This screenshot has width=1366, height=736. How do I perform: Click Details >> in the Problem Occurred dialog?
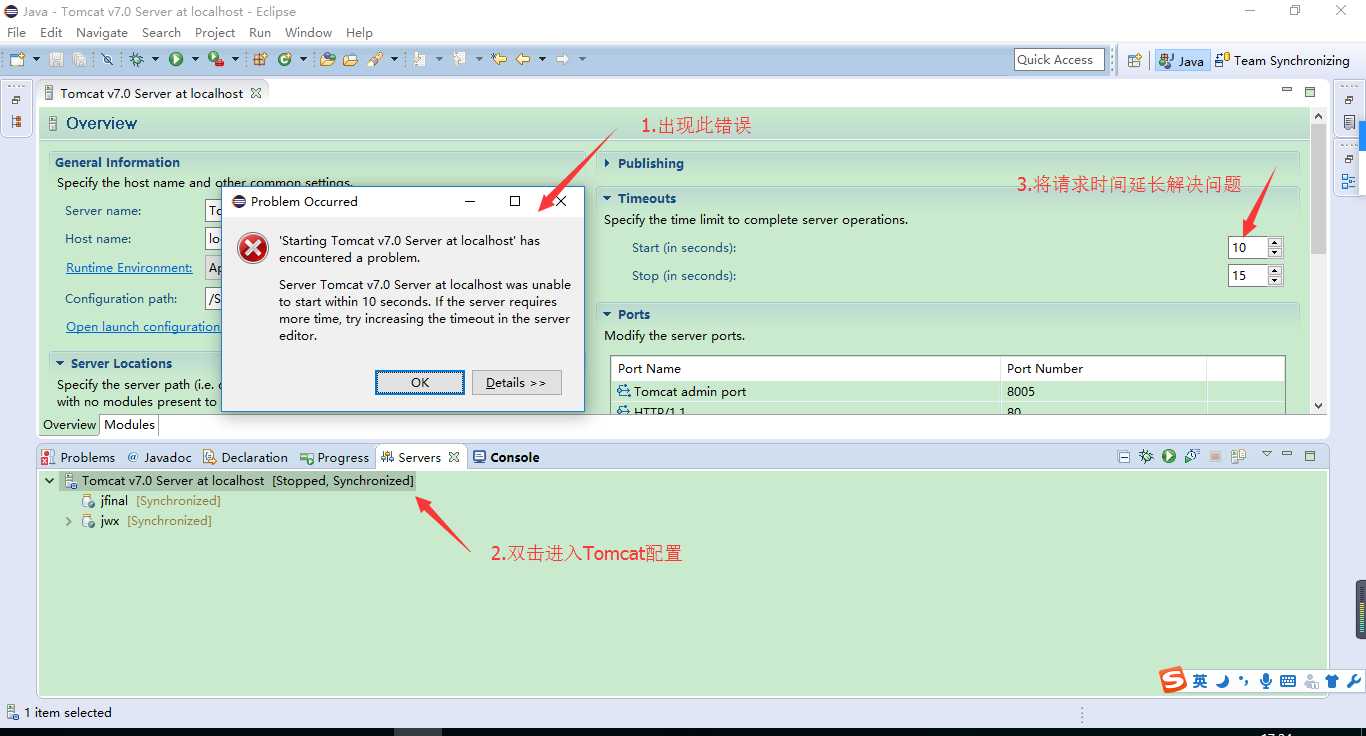click(516, 383)
